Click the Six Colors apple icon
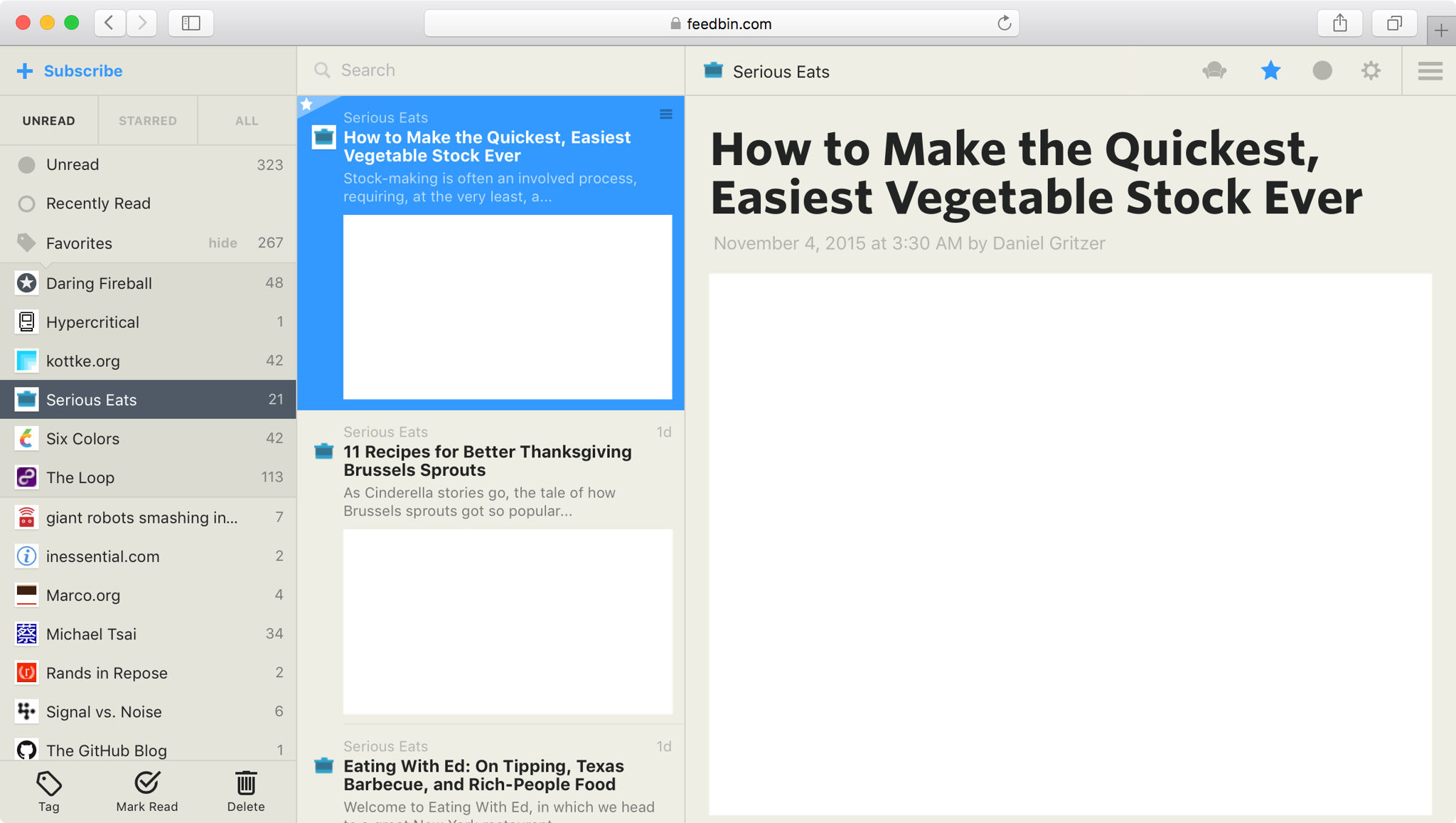The width and height of the screenshot is (1456, 823). point(26,439)
